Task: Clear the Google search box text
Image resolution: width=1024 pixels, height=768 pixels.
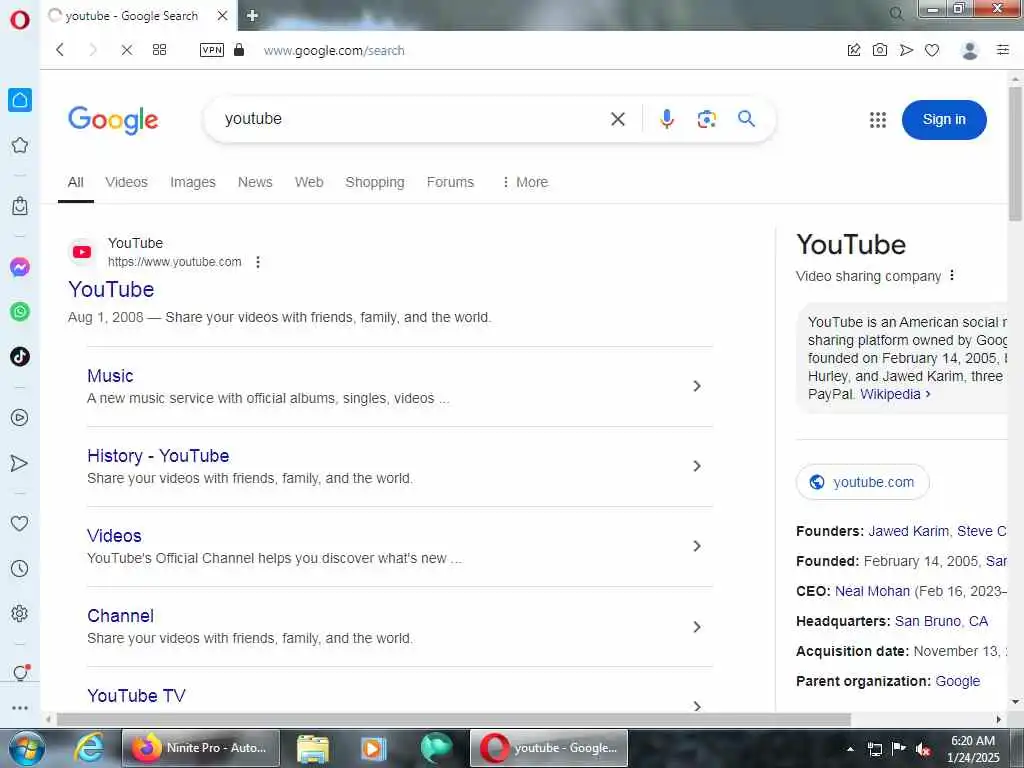Action: (617, 119)
